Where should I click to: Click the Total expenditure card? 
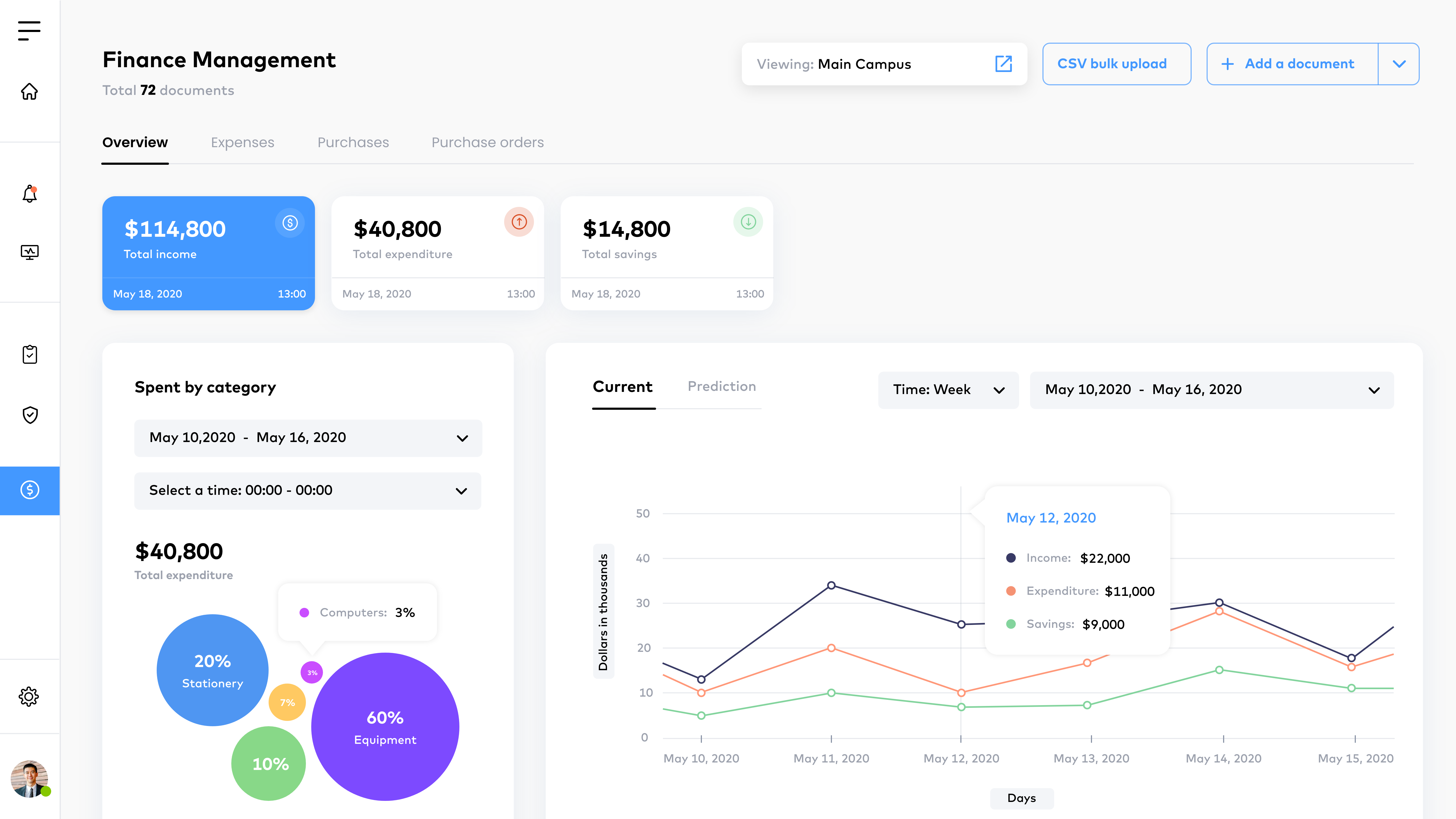(x=438, y=253)
